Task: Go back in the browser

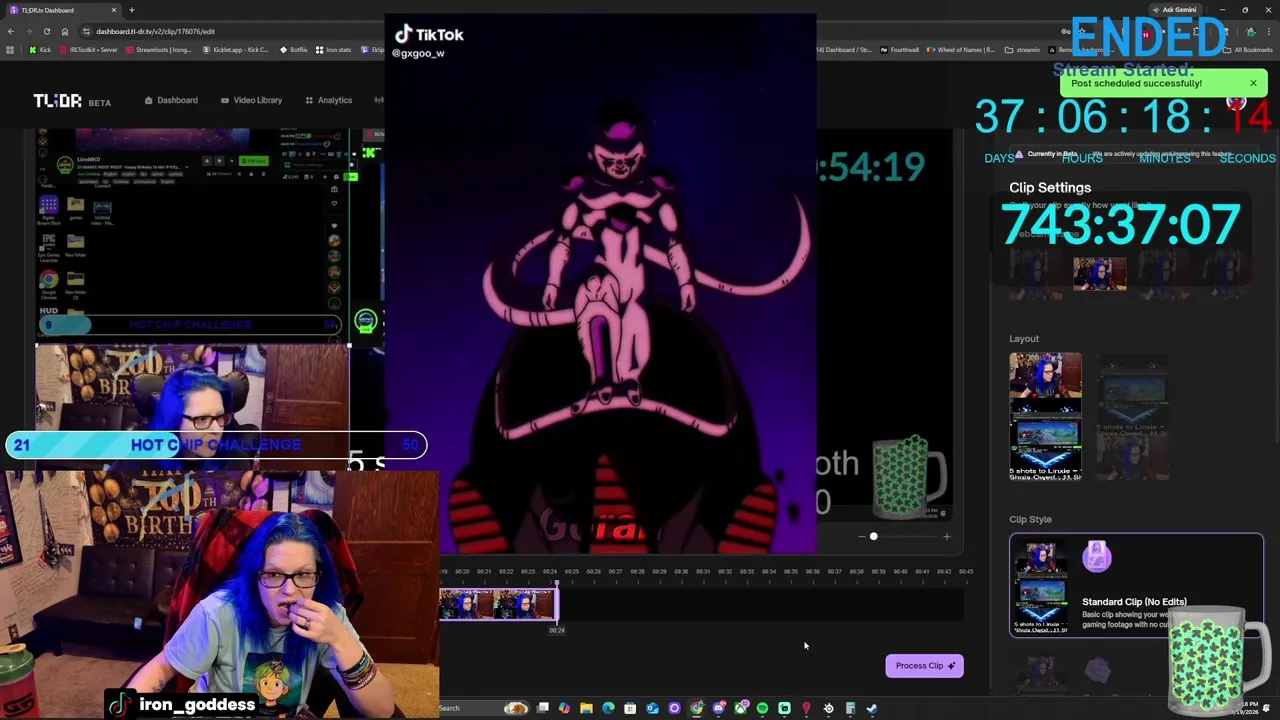Action: click(x=11, y=31)
